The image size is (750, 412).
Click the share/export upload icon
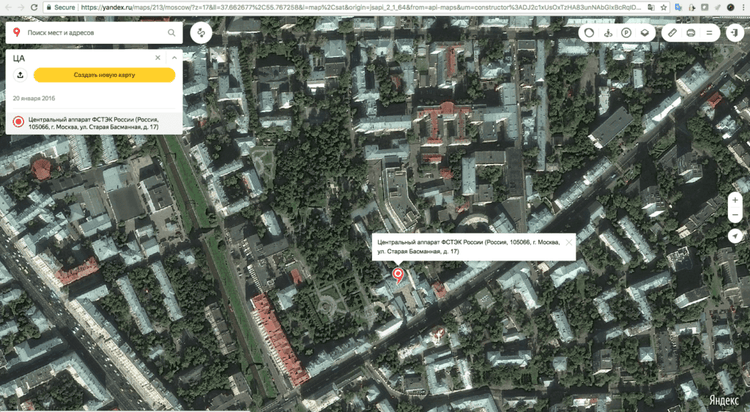19,75
